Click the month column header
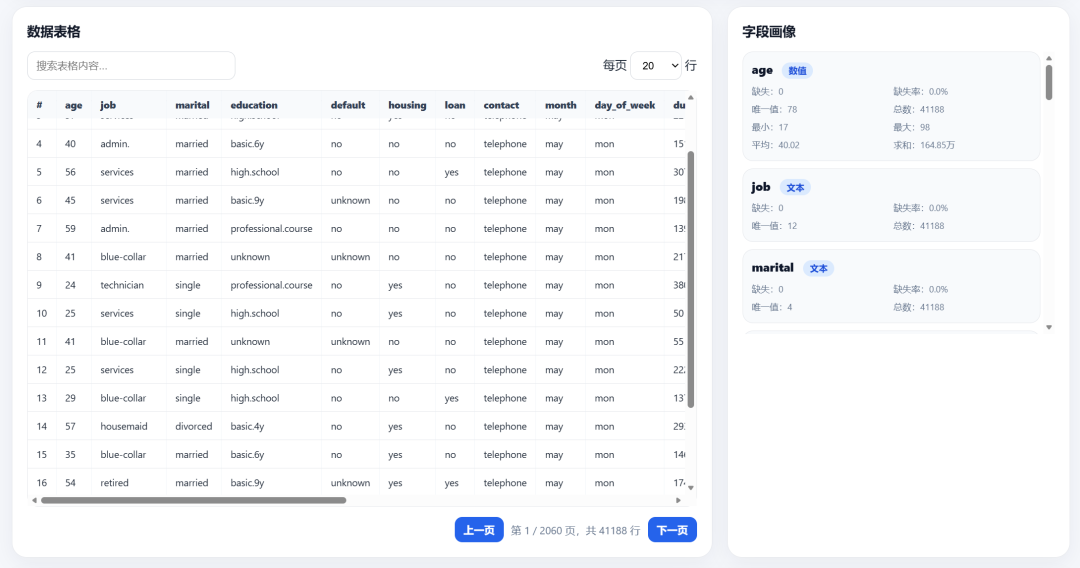The width and height of the screenshot is (1080, 568). 561,105
